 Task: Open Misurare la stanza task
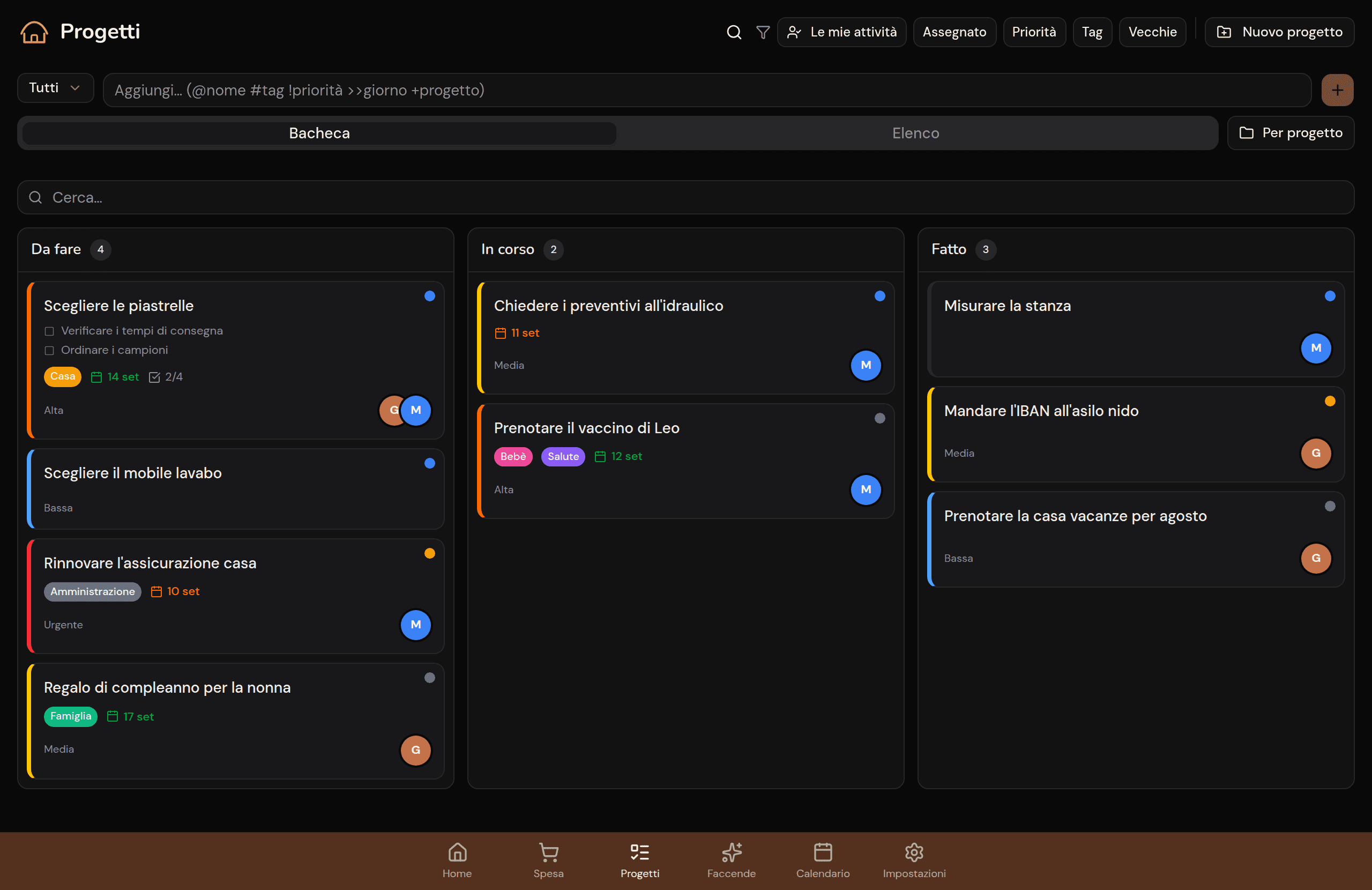click(1136, 329)
